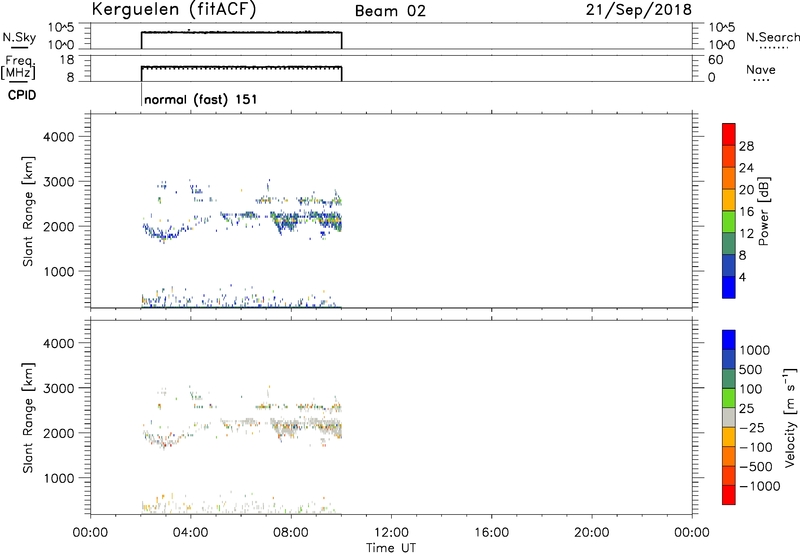The image size is (800, 554).
Task: Click the 'Slant Range [km]' label of velocity panel
Action: click(28, 418)
